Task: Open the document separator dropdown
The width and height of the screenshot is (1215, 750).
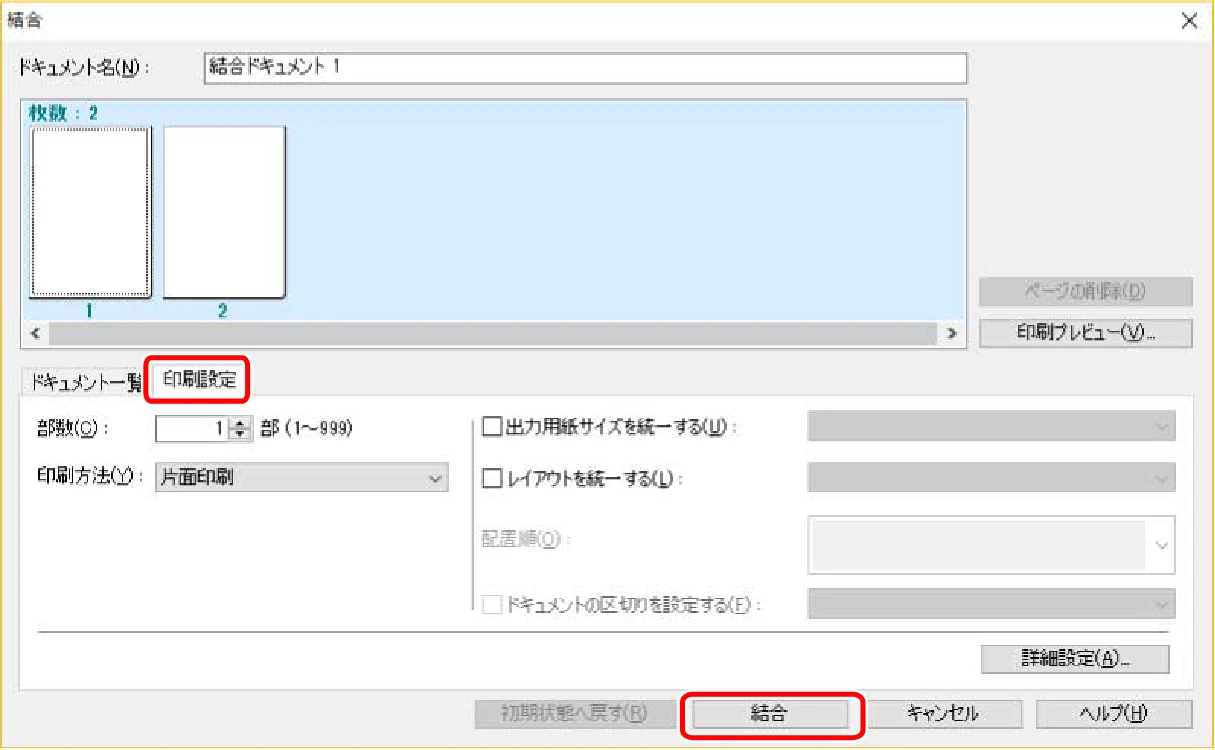Action: click(991, 604)
